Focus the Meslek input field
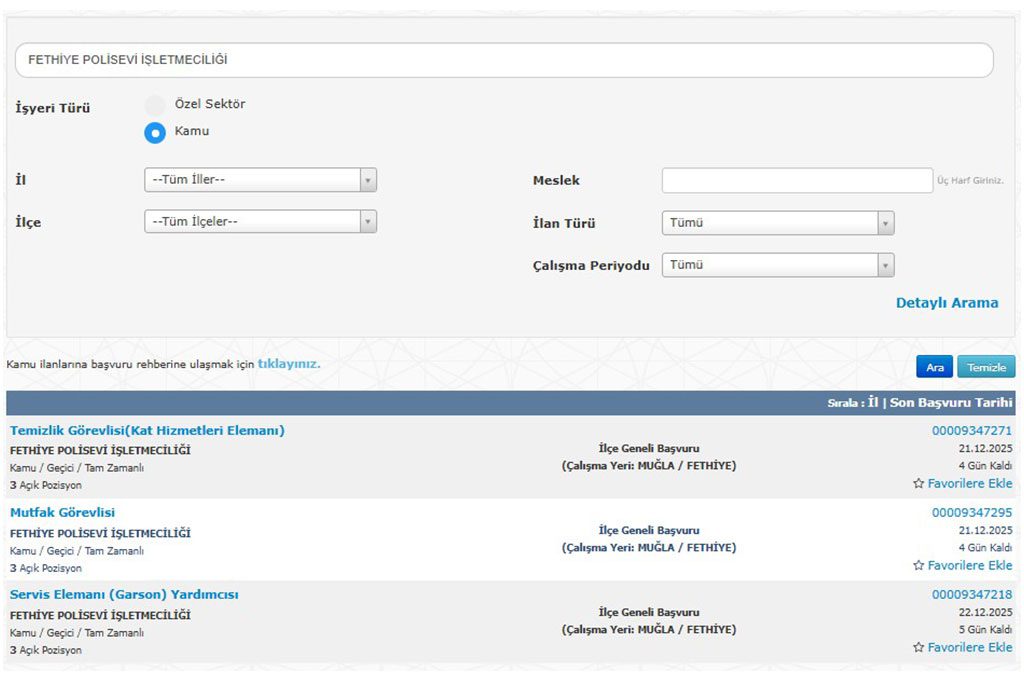 click(796, 181)
